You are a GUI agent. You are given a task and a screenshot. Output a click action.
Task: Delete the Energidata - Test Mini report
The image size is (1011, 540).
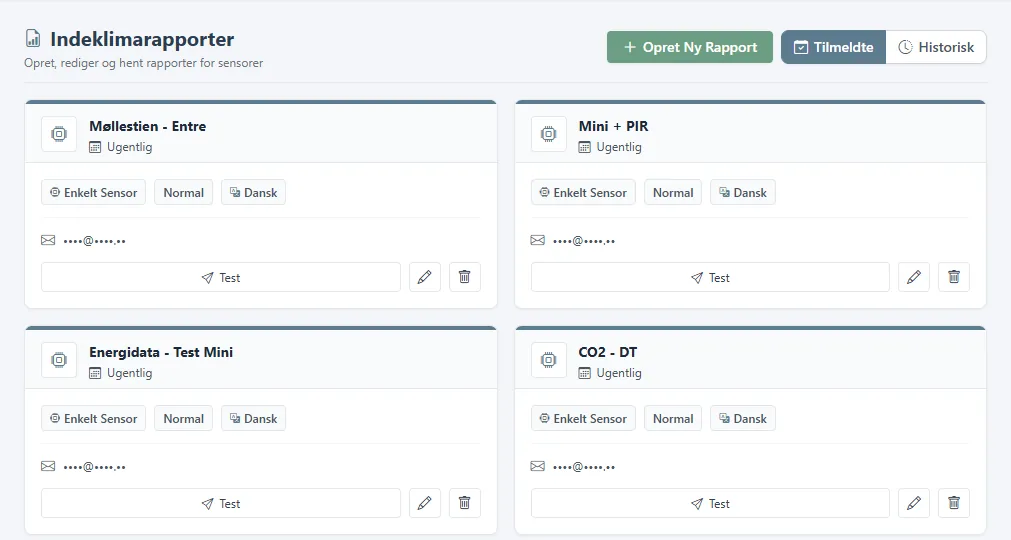click(x=464, y=503)
